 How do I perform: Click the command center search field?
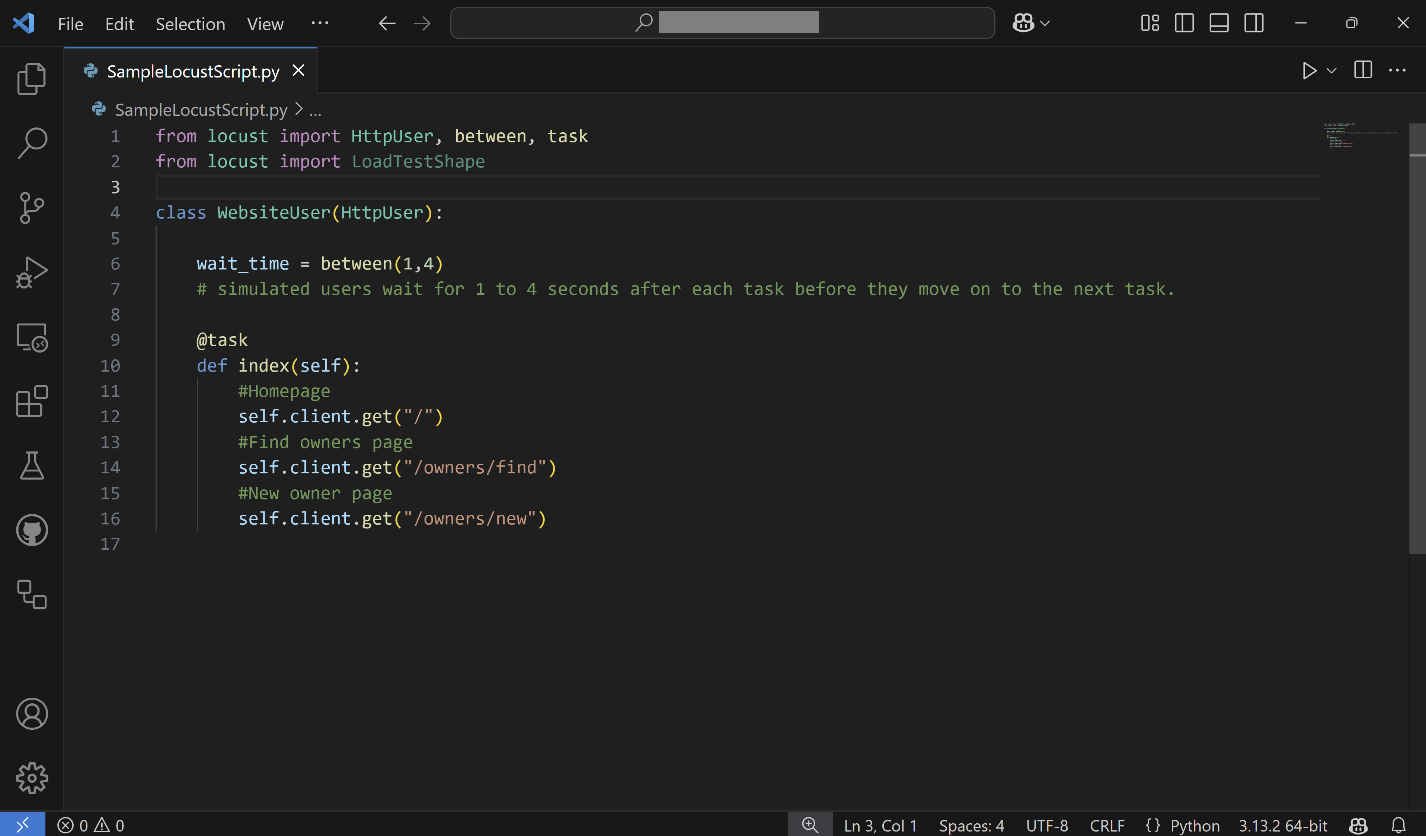722,23
